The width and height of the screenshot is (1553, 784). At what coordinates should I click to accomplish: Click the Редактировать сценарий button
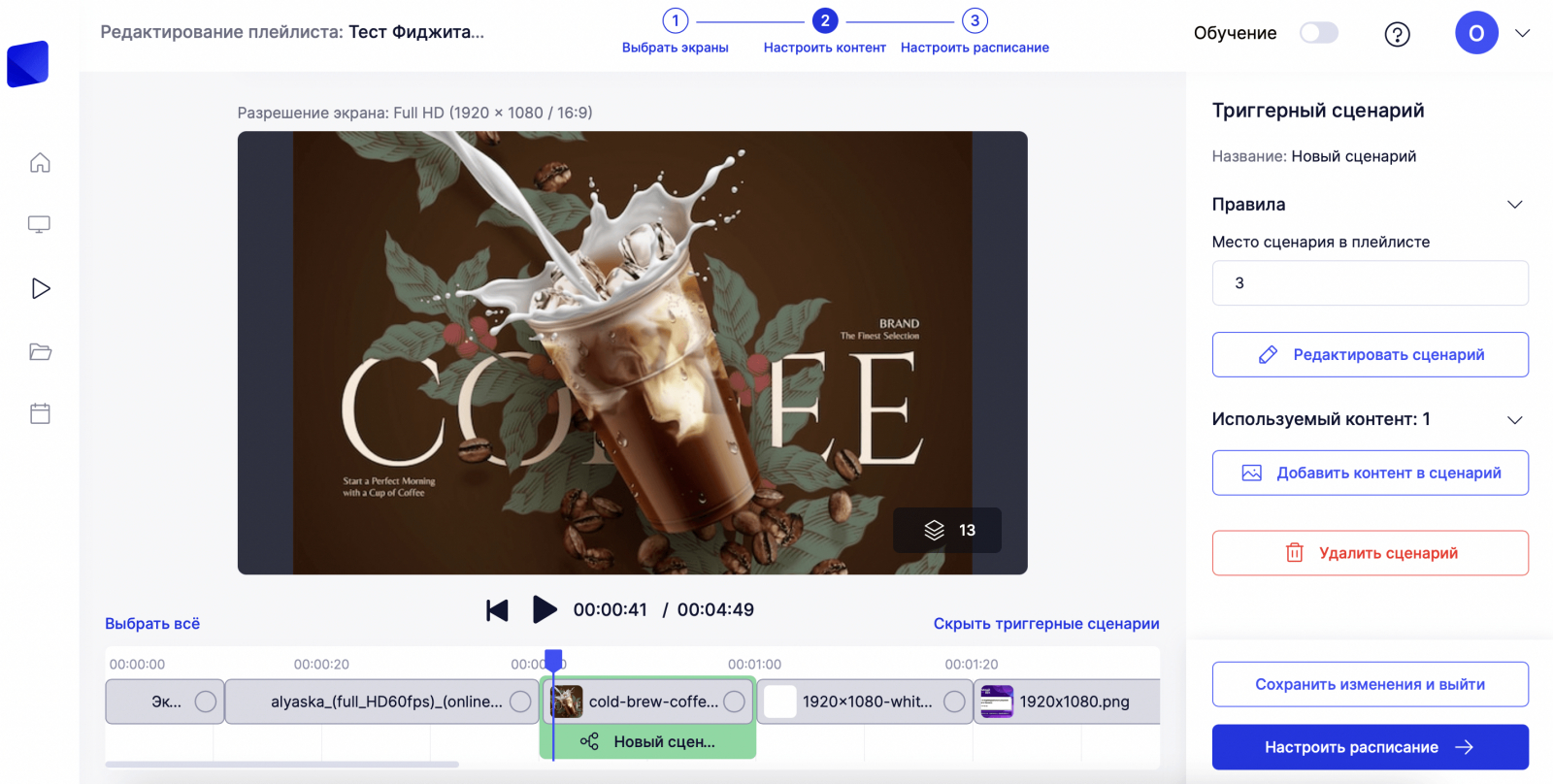click(x=1370, y=355)
